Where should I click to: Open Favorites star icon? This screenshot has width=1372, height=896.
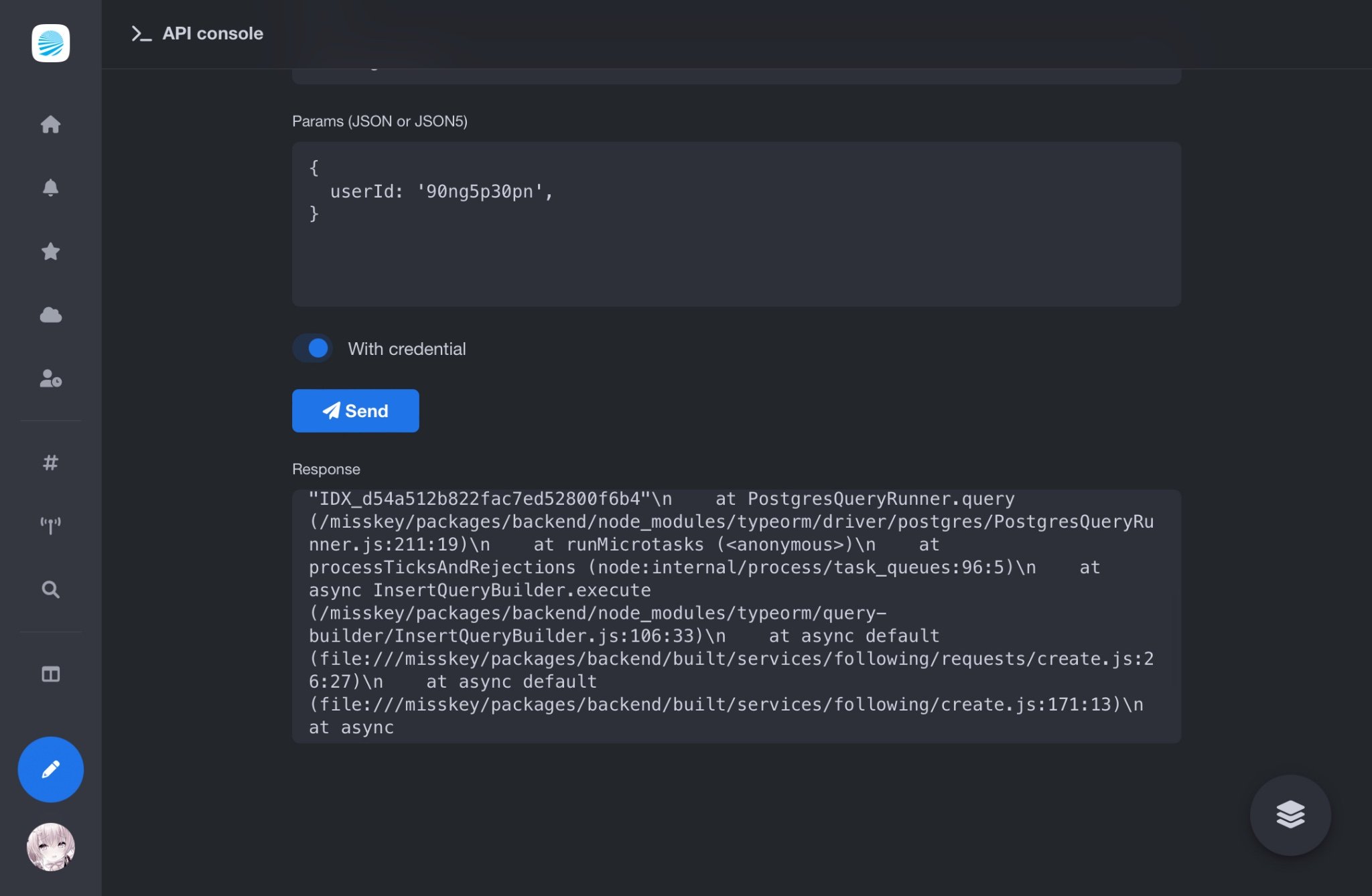(50, 251)
